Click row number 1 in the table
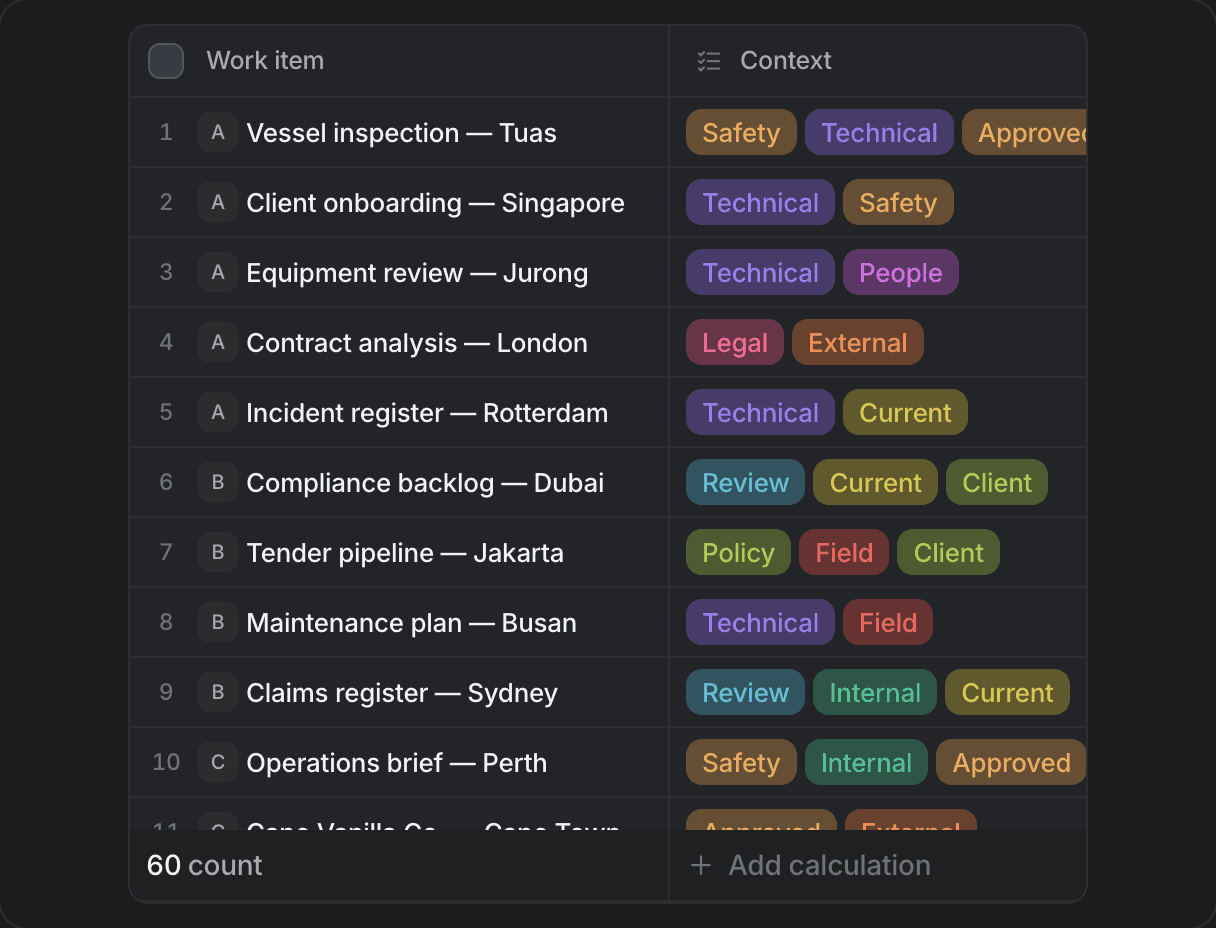 166,132
